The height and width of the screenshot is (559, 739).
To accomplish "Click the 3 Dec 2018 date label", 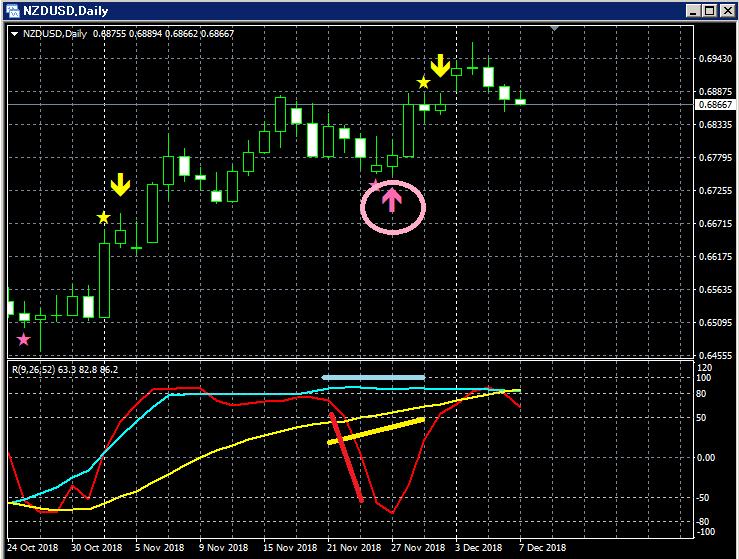I will (x=478, y=548).
